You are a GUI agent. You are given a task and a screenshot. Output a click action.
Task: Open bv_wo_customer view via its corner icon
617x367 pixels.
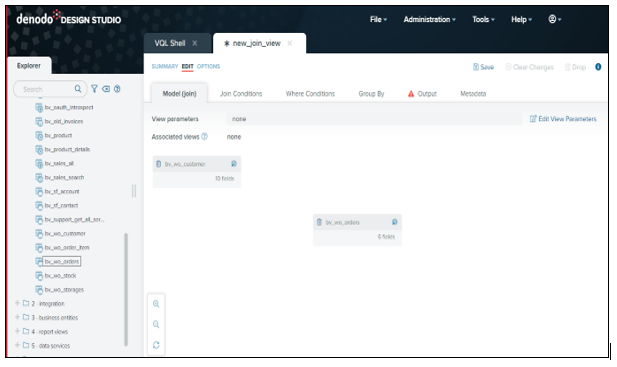[x=234, y=164]
